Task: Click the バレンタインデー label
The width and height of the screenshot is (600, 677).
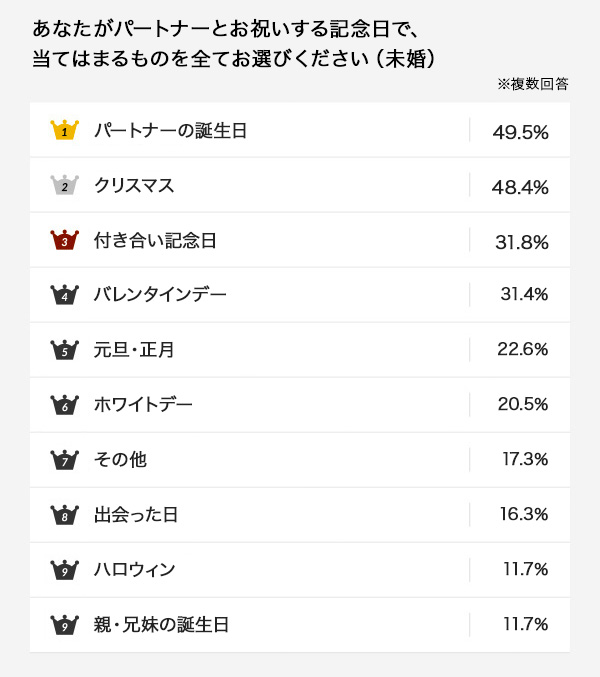Action: pyautogui.click(x=160, y=295)
